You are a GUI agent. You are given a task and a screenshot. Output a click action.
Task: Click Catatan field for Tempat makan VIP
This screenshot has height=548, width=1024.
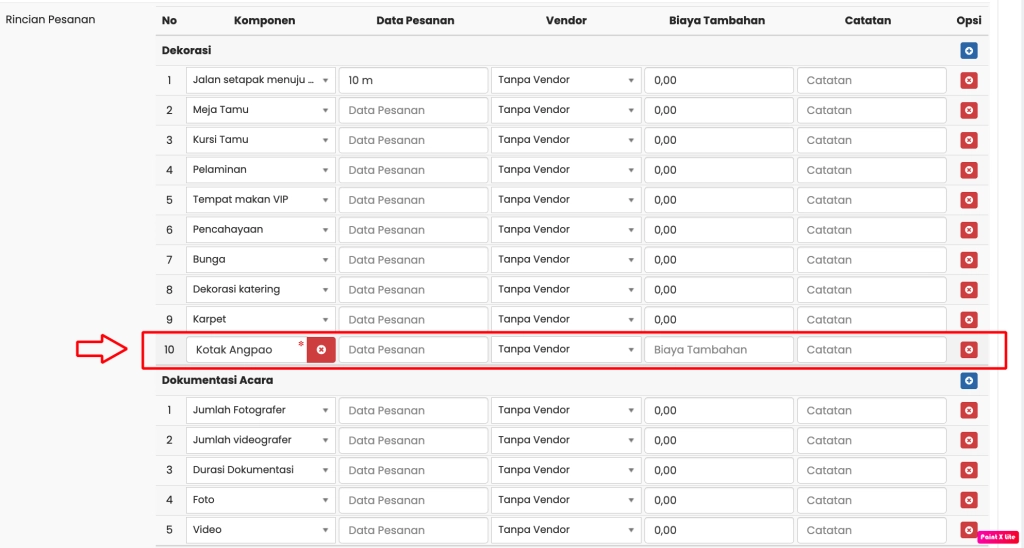tap(871, 200)
